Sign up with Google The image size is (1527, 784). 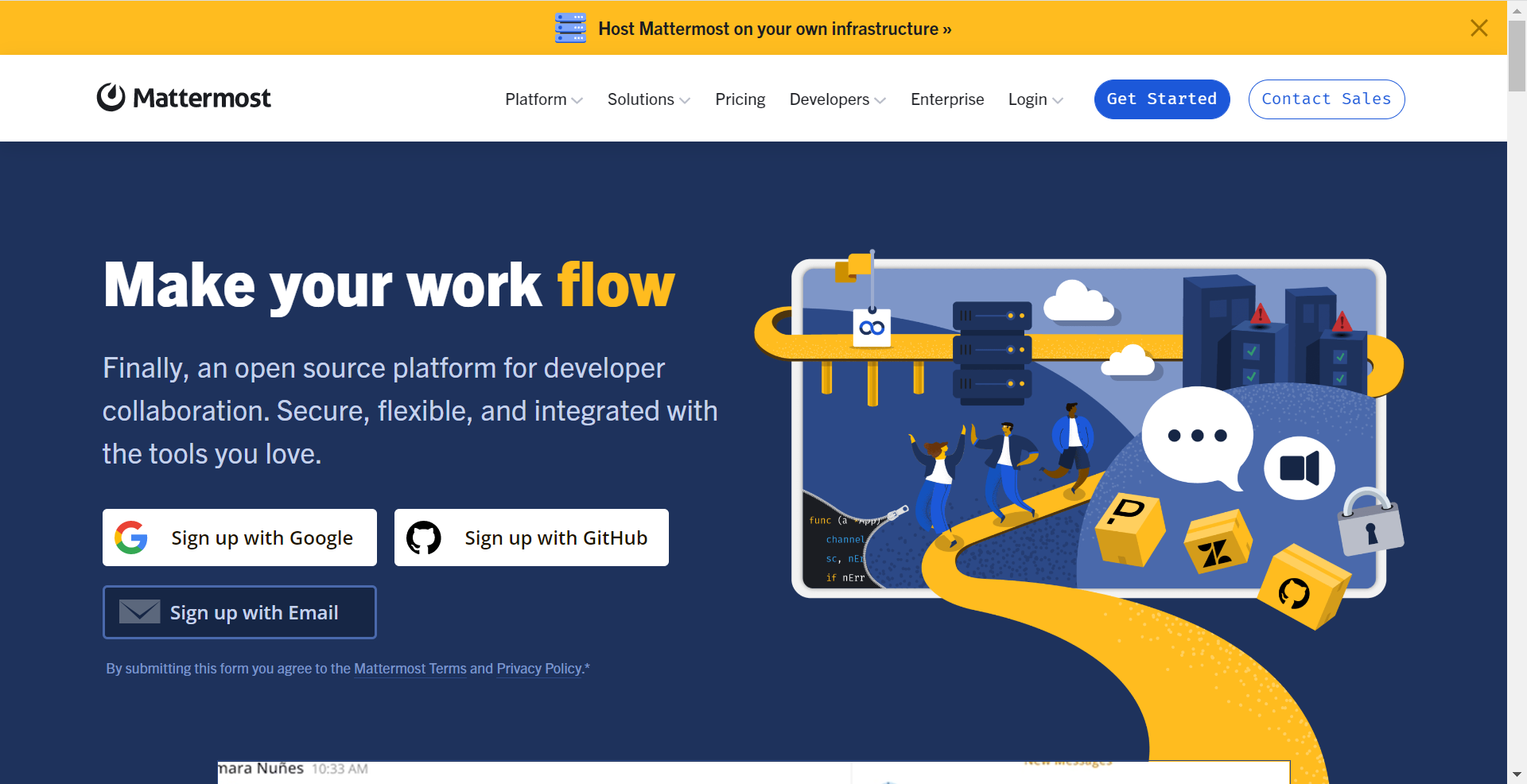(x=239, y=538)
